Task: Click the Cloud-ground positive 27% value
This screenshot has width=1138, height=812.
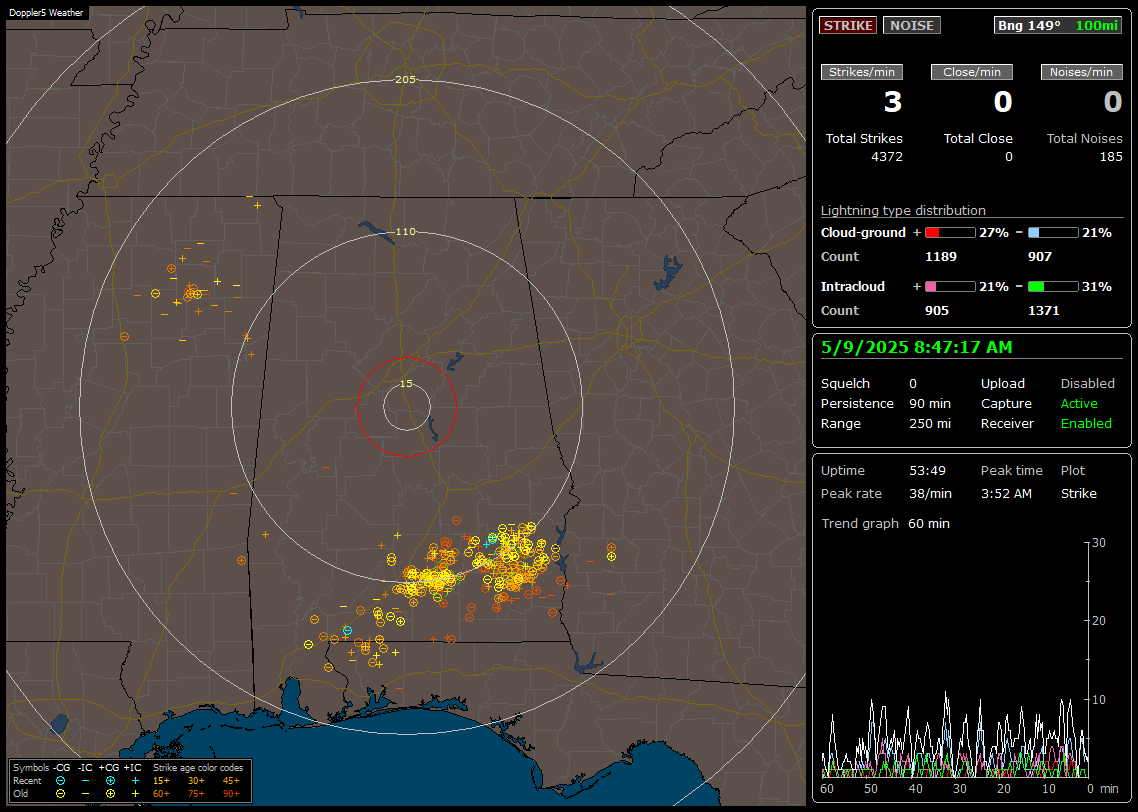Action: [x=994, y=233]
